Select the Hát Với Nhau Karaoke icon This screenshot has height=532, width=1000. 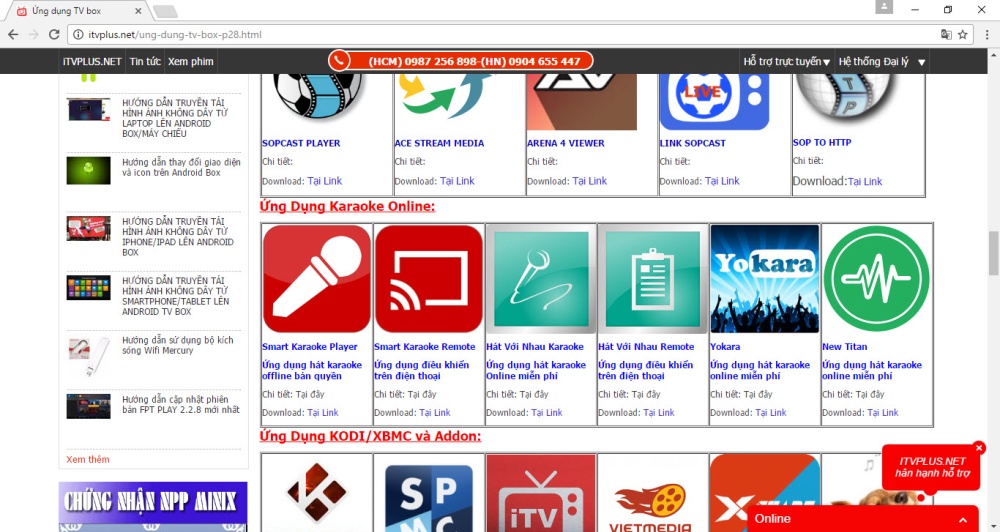tap(541, 279)
